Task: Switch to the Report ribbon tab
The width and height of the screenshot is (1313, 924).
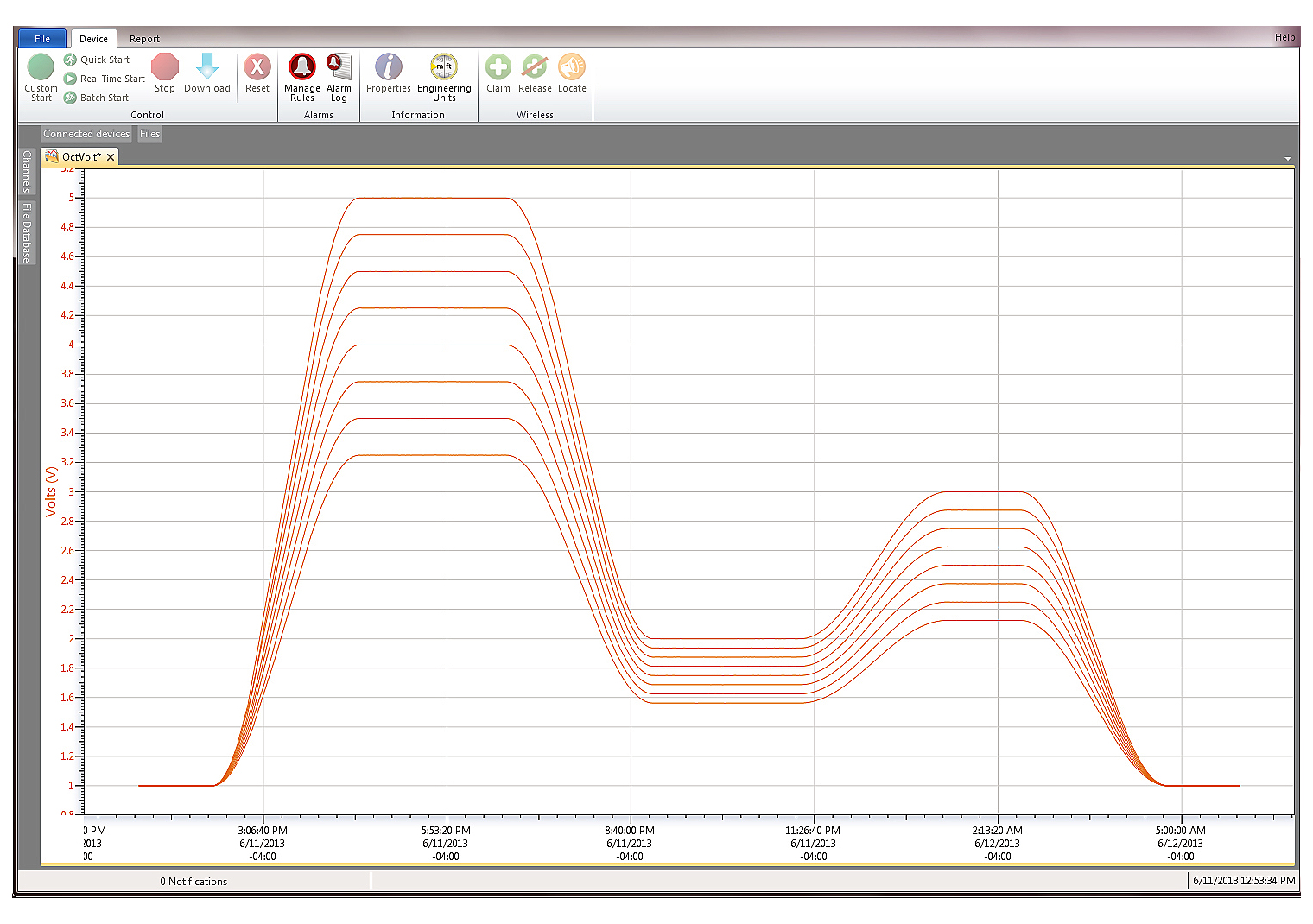Action: (144, 39)
